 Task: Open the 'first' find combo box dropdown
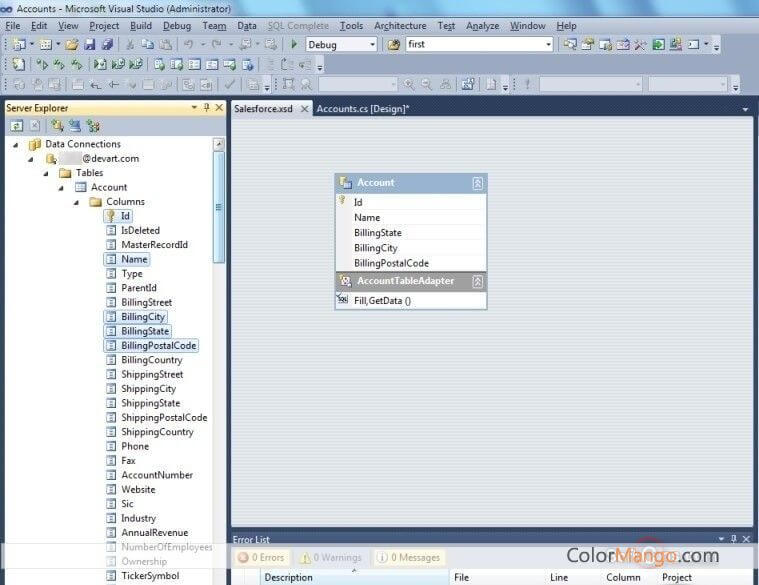(x=548, y=45)
